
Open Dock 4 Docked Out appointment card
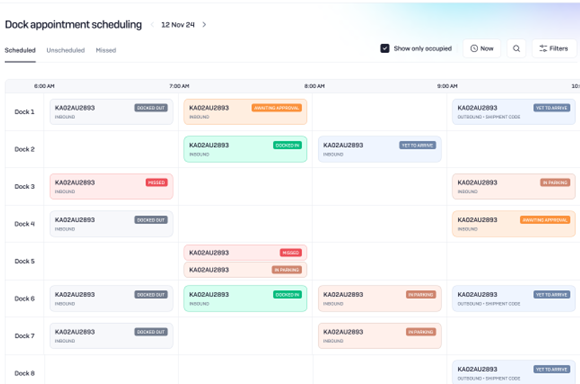pyautogui.click(x=111, y=224)
